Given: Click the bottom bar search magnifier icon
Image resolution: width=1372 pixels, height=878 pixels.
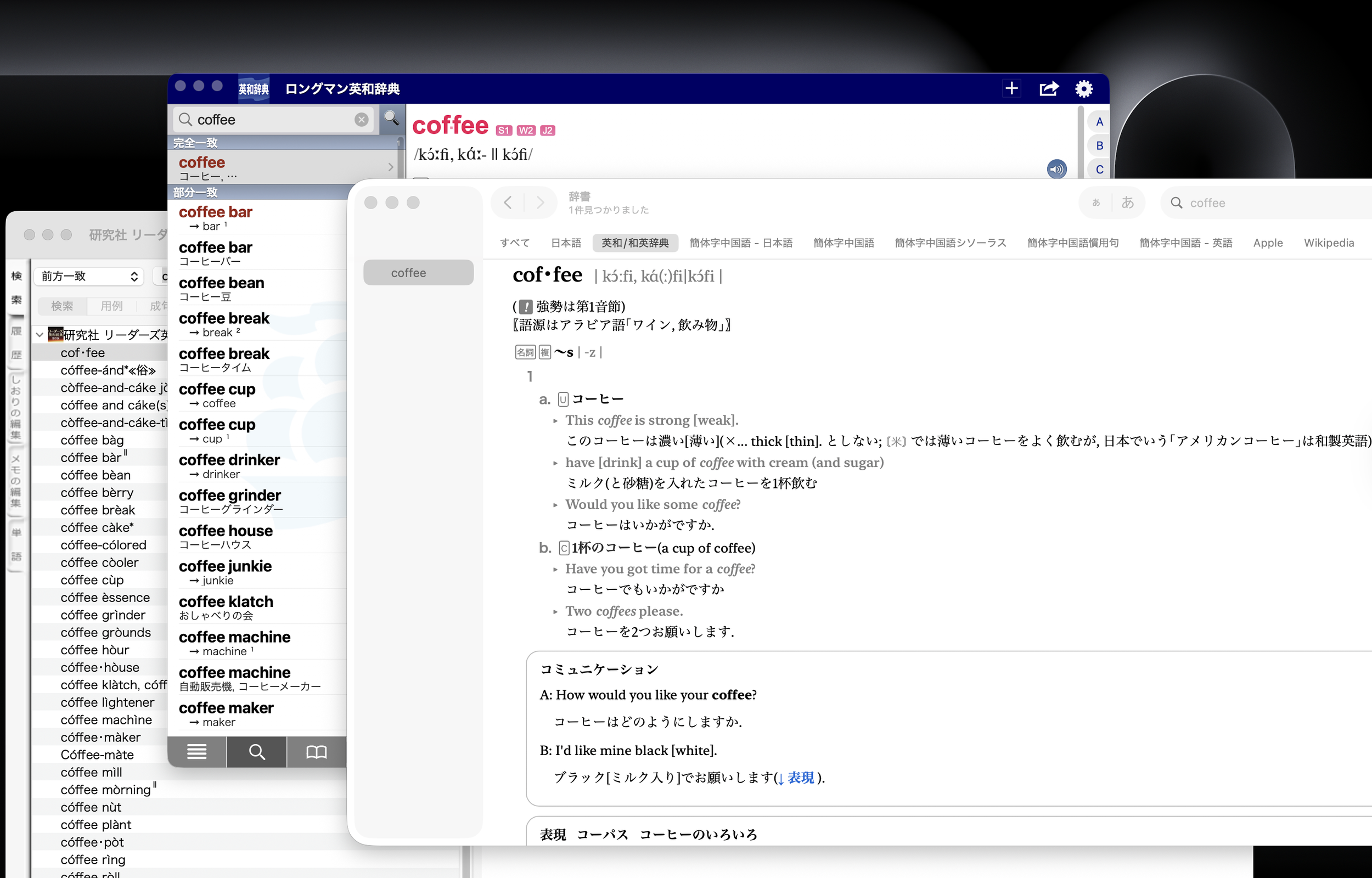Looking at the screenshot, I should [256, 752].
